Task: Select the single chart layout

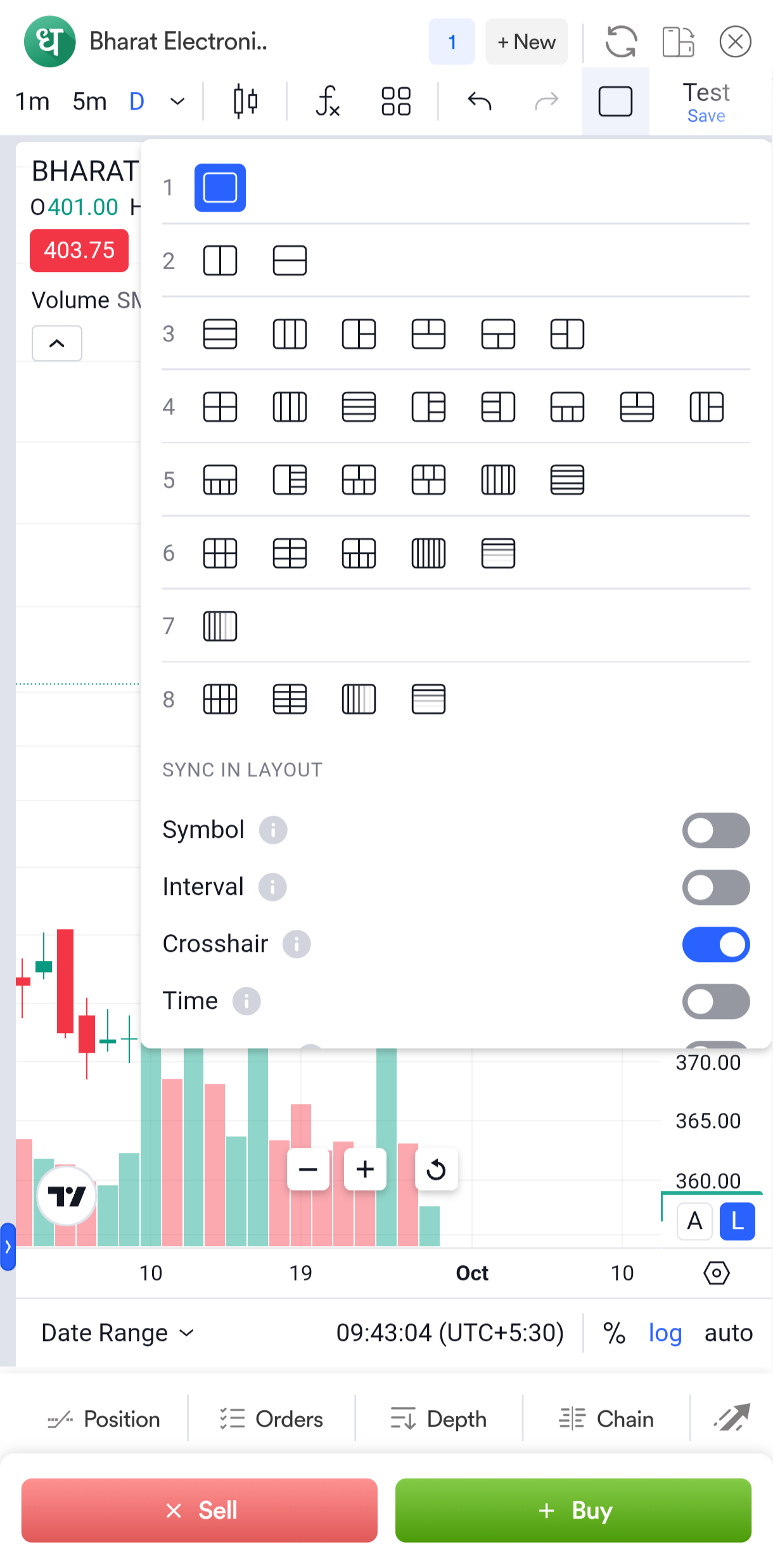Action: click(x=220, y=188)
